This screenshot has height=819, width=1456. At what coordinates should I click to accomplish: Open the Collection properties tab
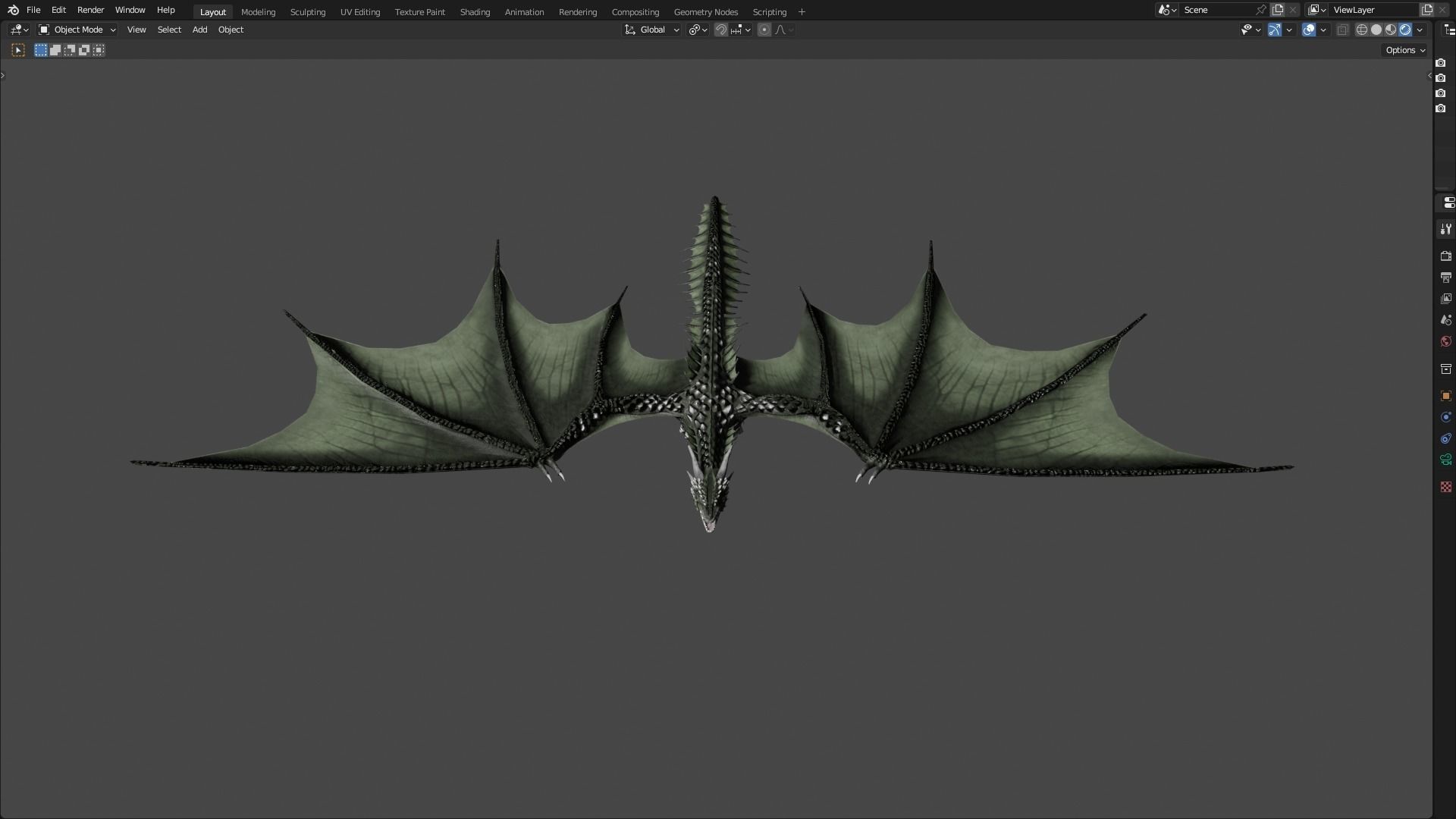1445,369
